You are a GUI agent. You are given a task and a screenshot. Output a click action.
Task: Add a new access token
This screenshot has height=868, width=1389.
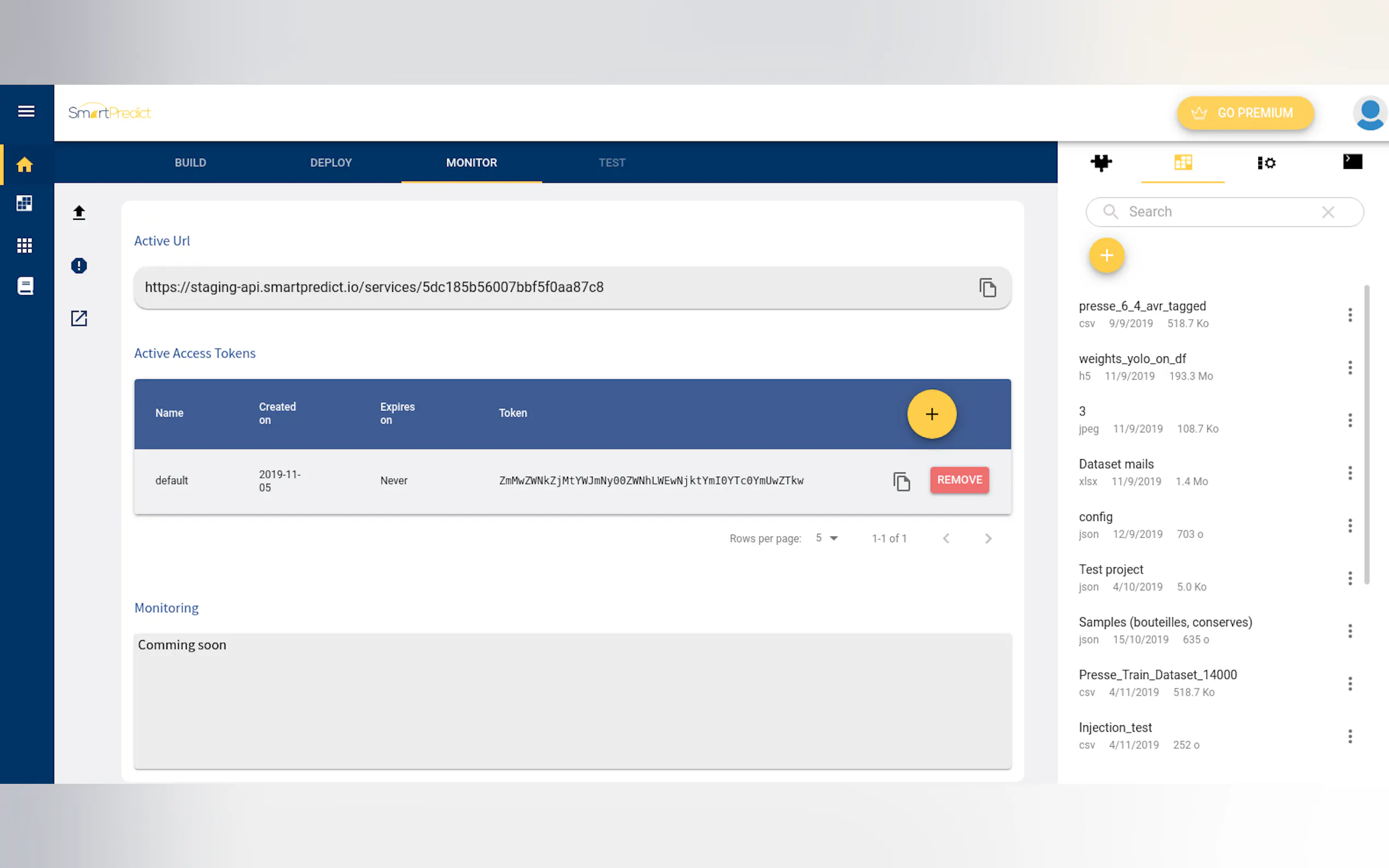tap(931, 414)
